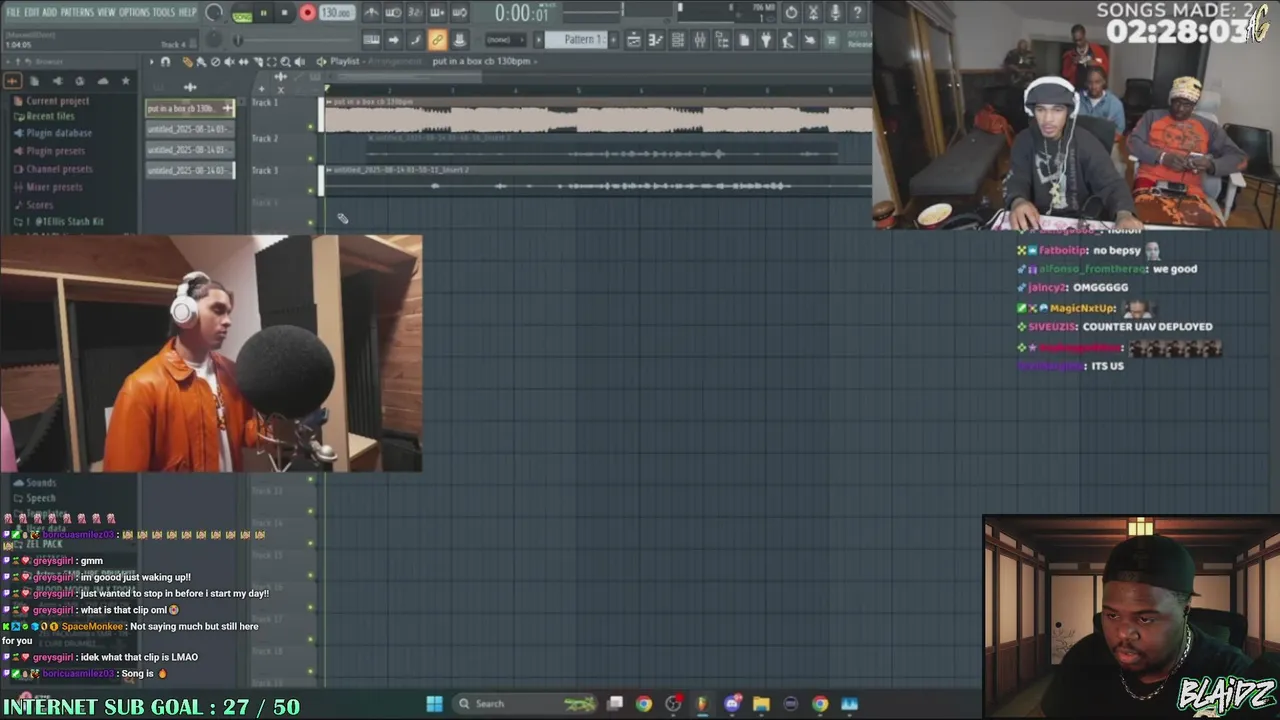1280x720 pixels.
Task: Open the (none) selector dropdown
Action: tap(506, 40)
